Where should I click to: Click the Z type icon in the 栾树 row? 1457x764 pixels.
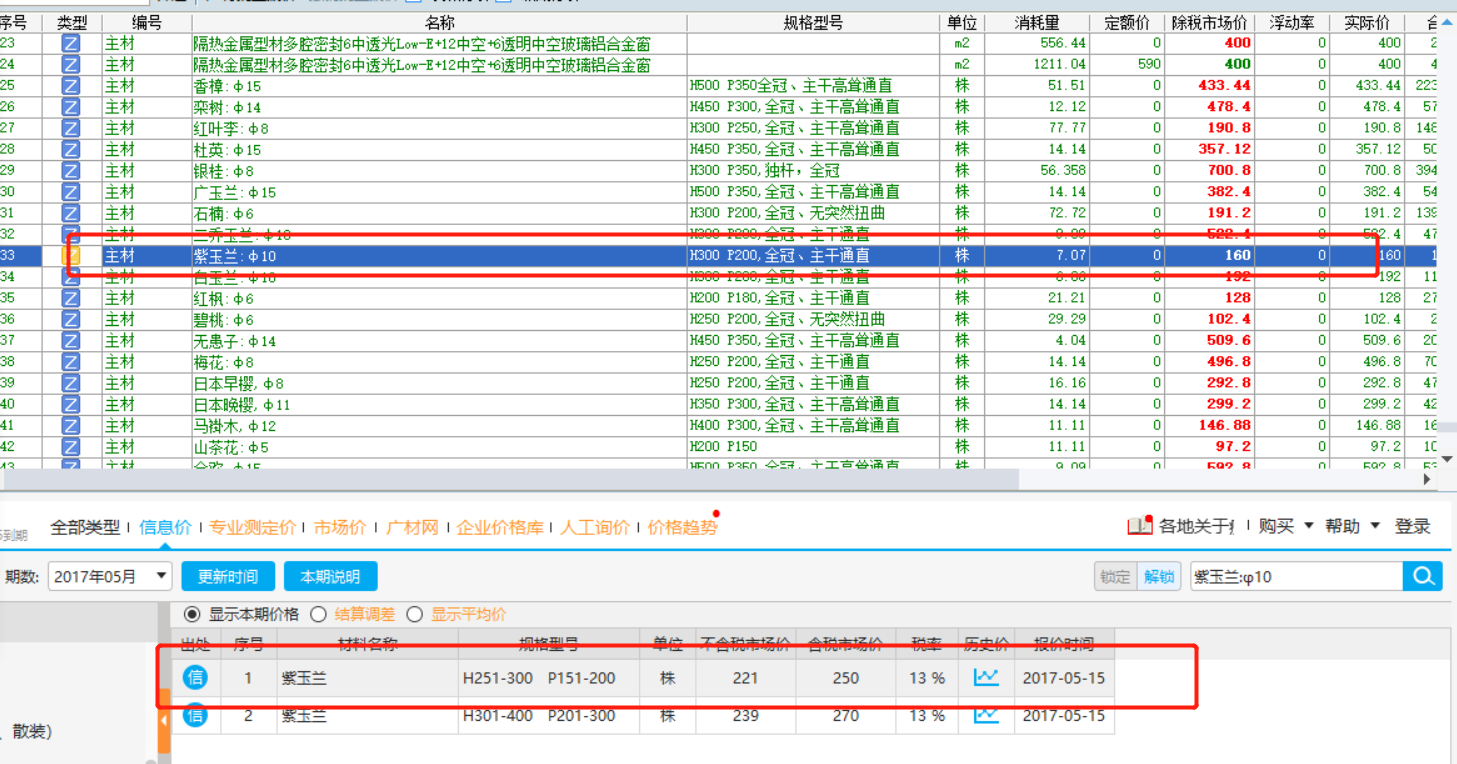pos(71,107)
